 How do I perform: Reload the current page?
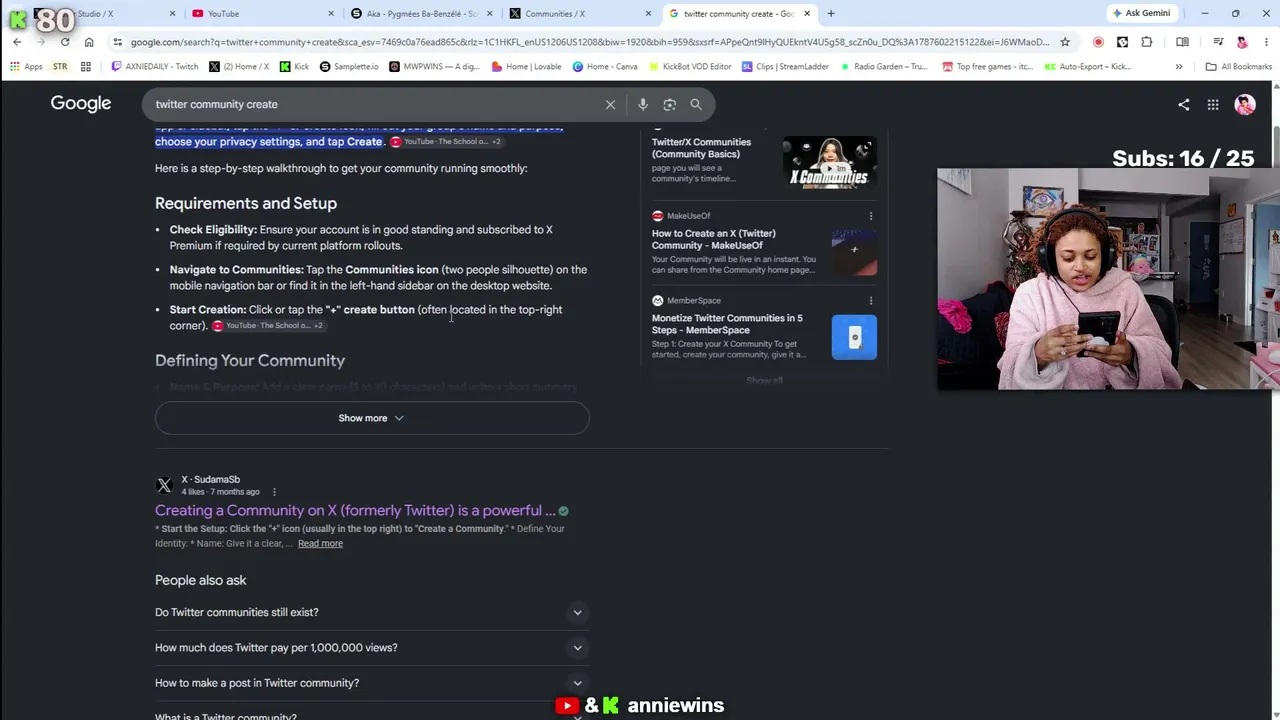pyautogui.click(x=65, y=42)
